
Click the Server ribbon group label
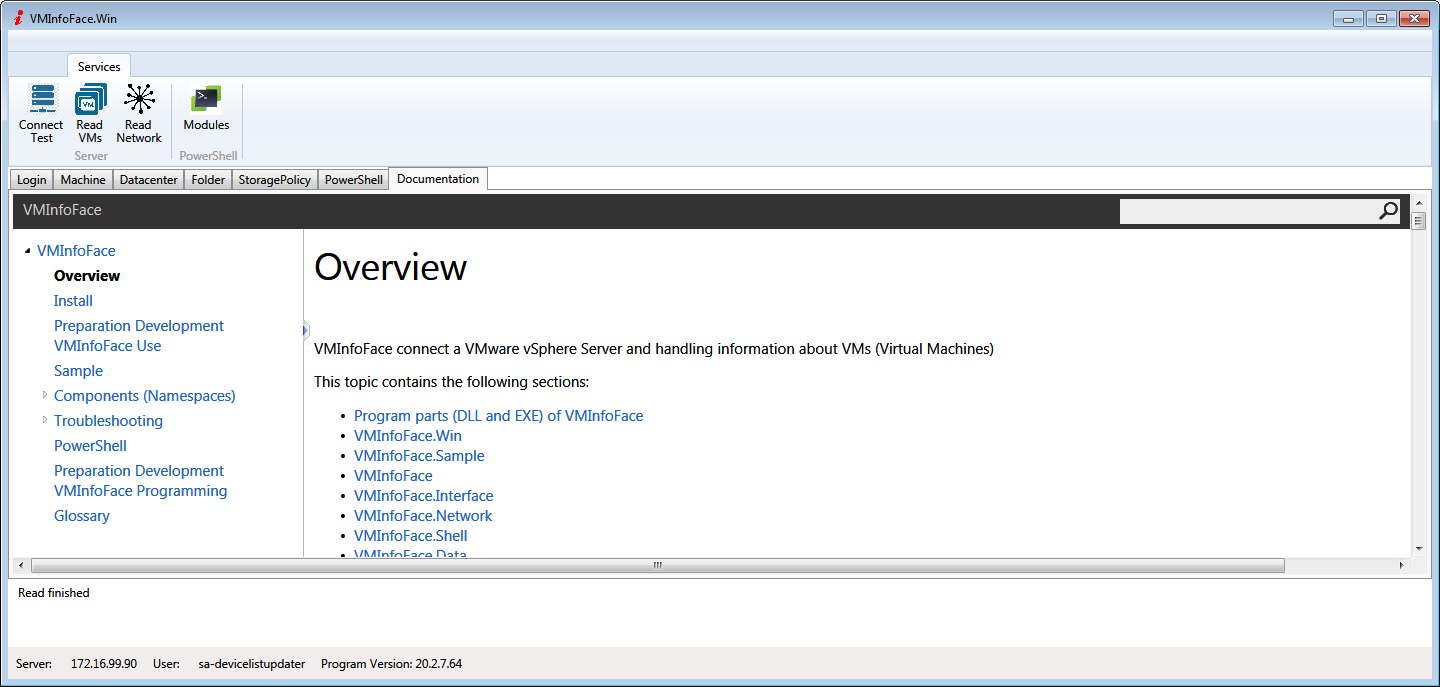pyautogui.click(x=91, y=156)
